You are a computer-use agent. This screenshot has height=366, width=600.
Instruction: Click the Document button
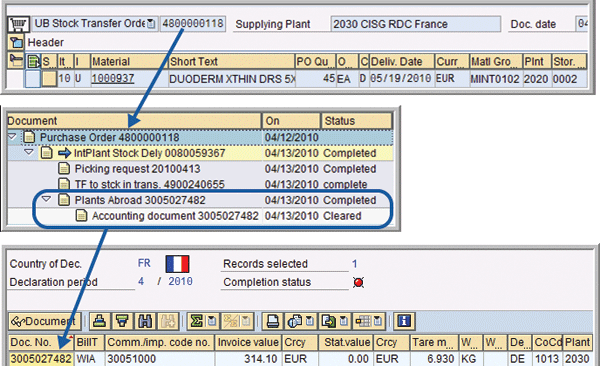pos(44,321)
